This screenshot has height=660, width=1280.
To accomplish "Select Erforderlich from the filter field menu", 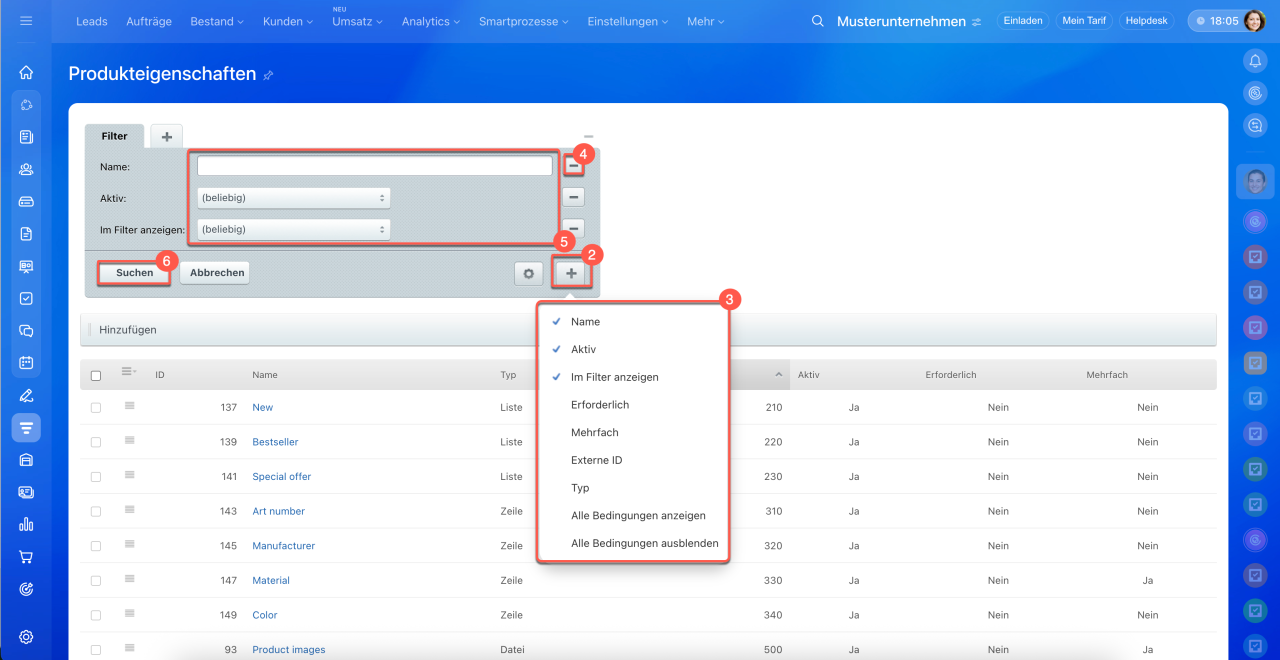I will pyautogui.click(x=600, y=405).
